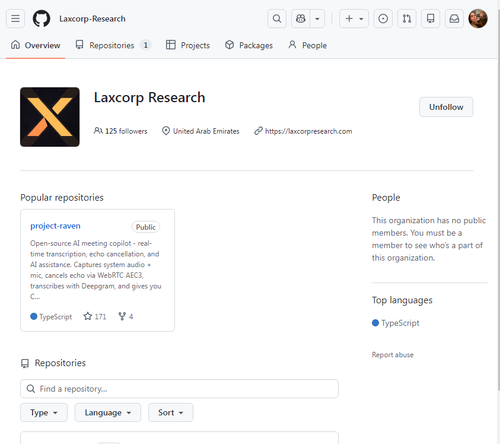
Task: Open the notifications inbox icon
Action: pyautogui.click(x=454, y=19)
